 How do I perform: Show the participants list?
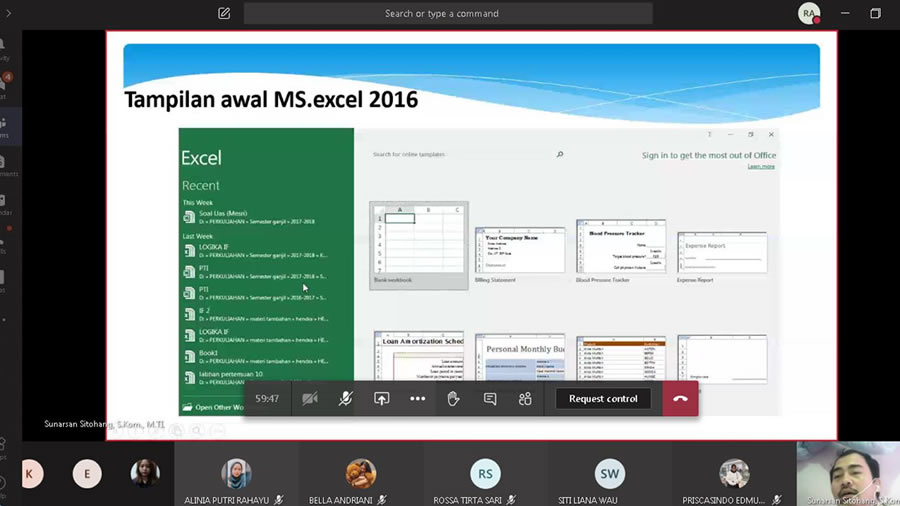pyautogui.click(x=525, y=399)
